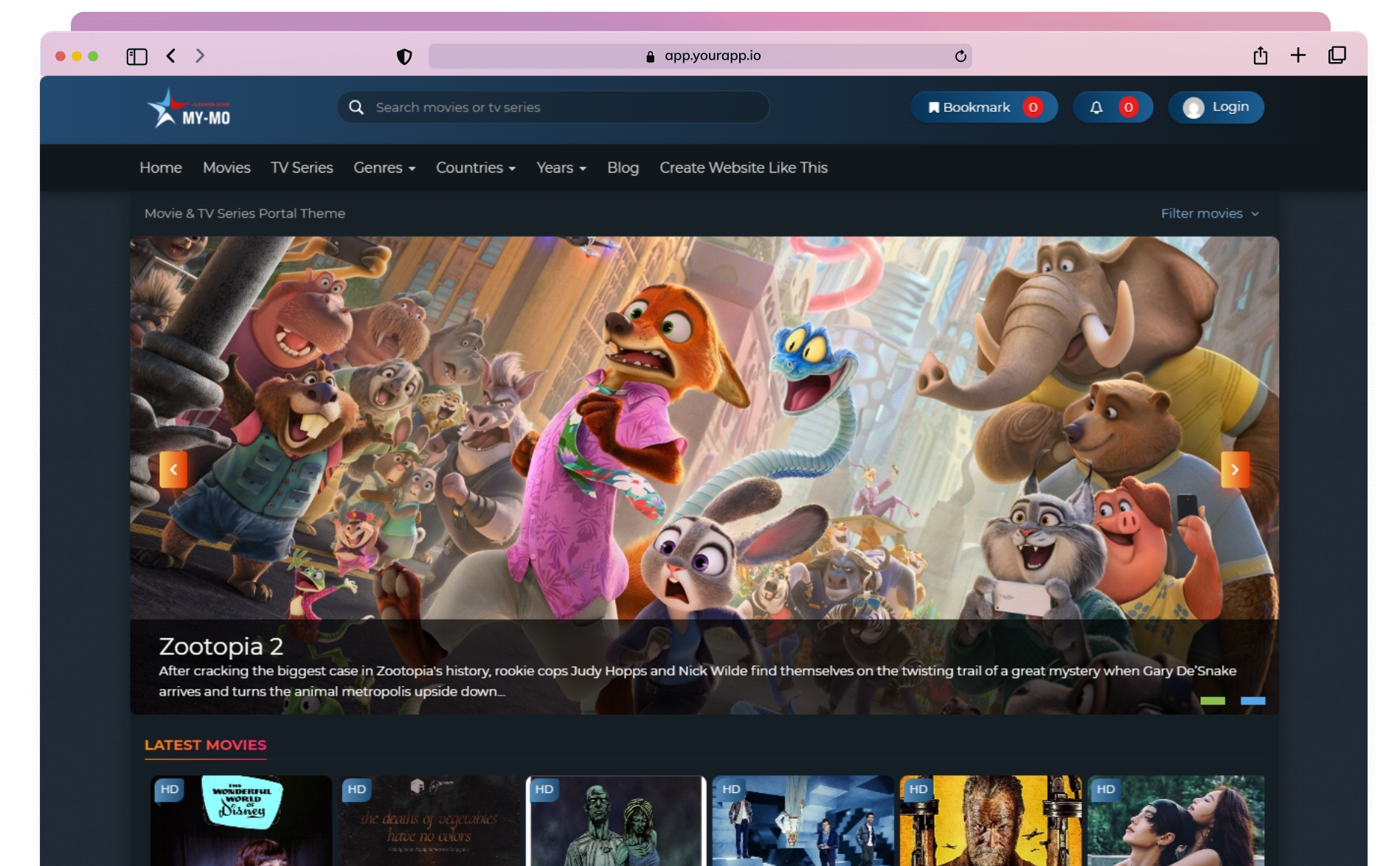Go forward with the browser forward arrow
1400x866 pixels.
click(200, 56)
